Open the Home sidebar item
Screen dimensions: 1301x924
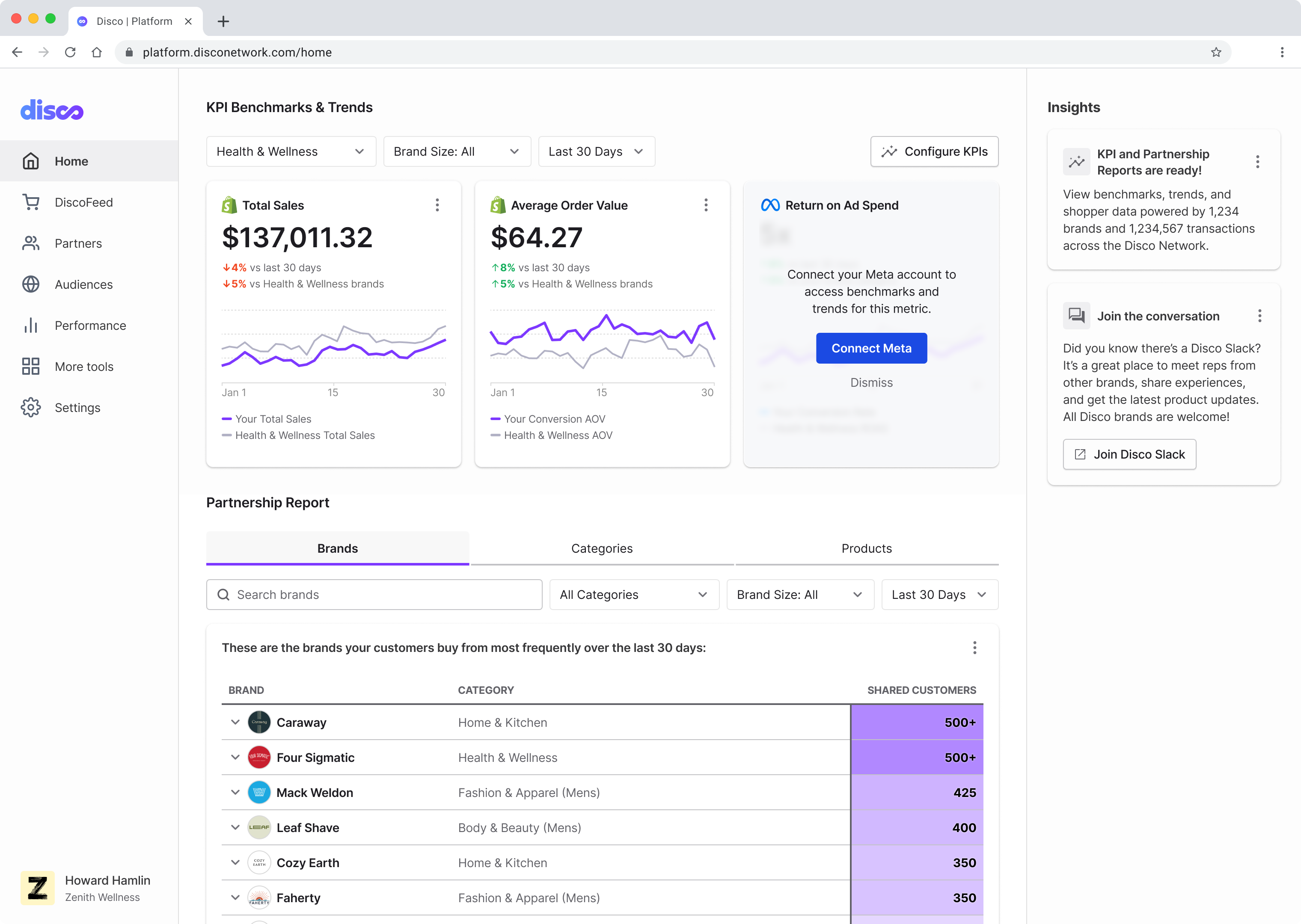click(89, 161)
